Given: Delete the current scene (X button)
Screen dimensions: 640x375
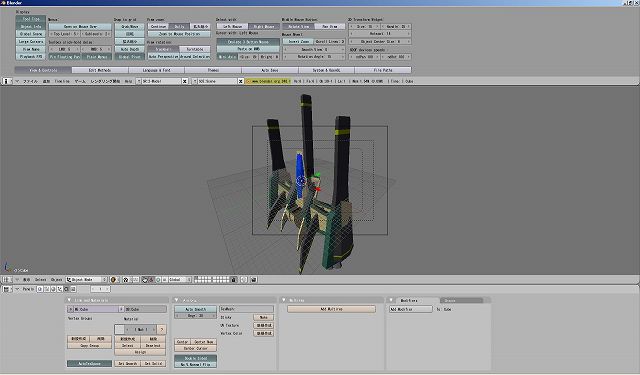Looking at the screenshot, I should (x=240, y=81).
